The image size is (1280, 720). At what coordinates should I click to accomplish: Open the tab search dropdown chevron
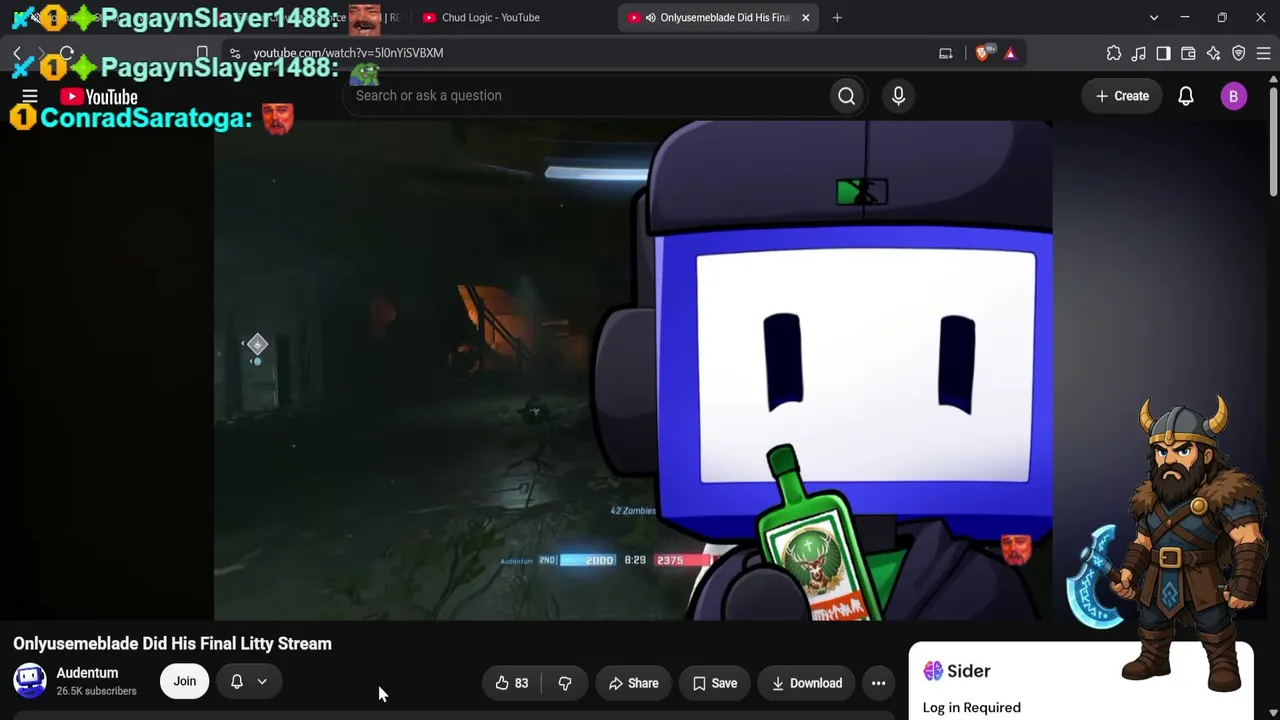click(1154, 17)
